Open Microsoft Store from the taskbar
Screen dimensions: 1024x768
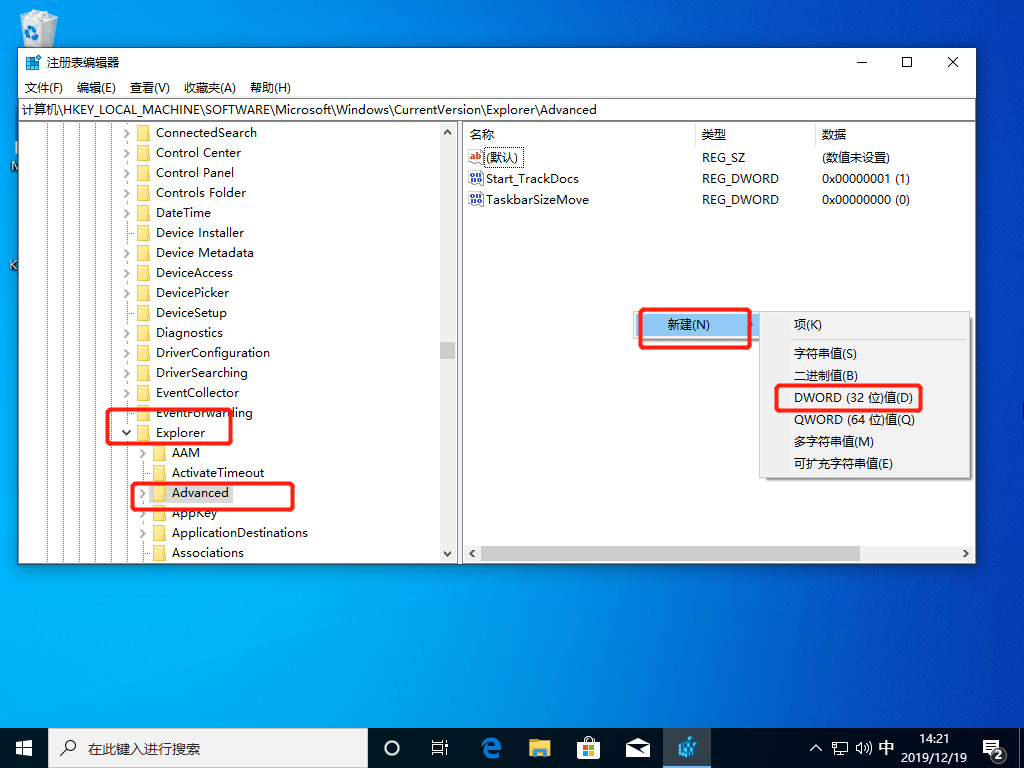click(x=588, y=747)
